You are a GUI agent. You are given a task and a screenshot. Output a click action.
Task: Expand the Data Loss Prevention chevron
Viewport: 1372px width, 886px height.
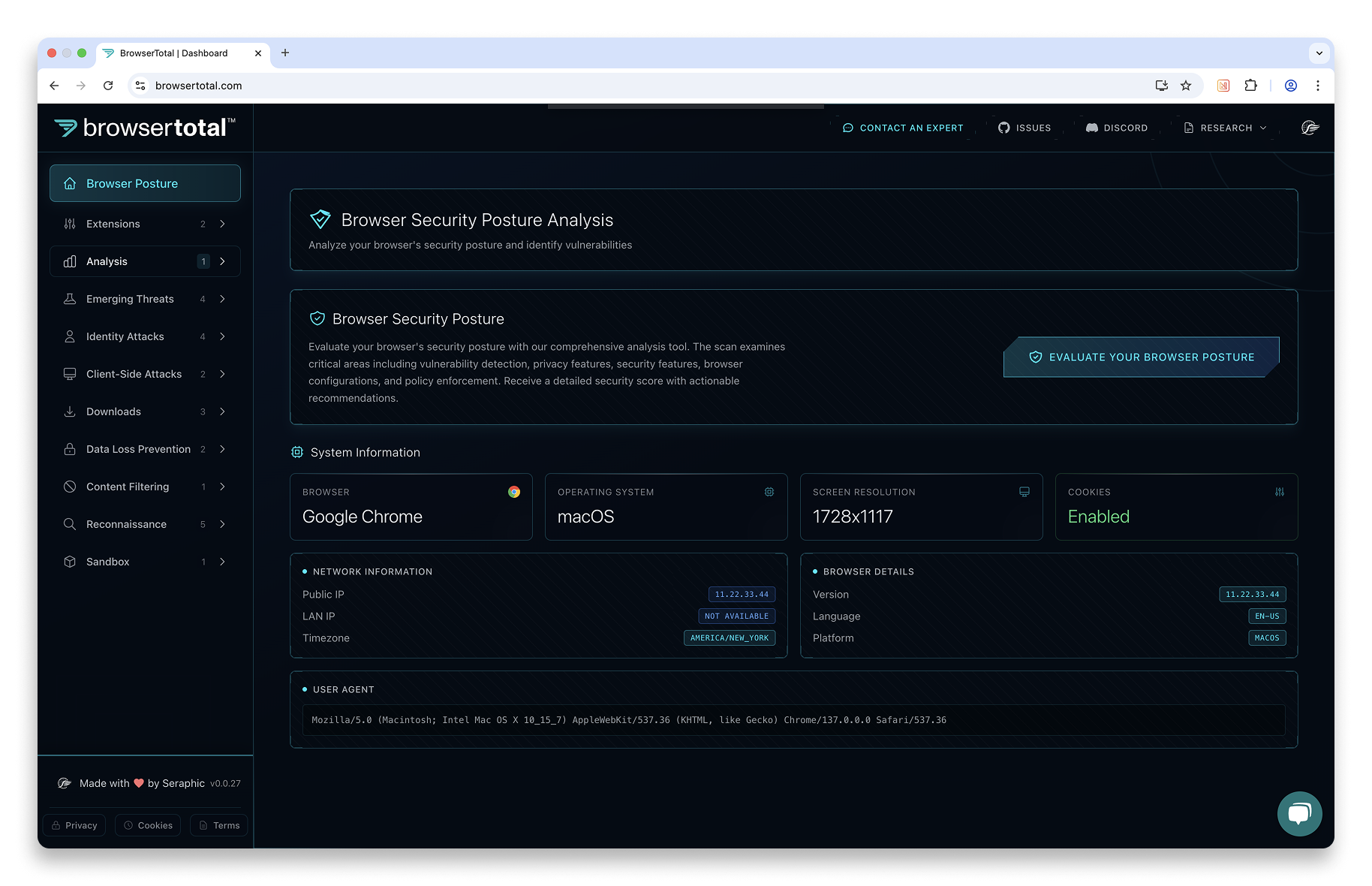tap(222, 449)
